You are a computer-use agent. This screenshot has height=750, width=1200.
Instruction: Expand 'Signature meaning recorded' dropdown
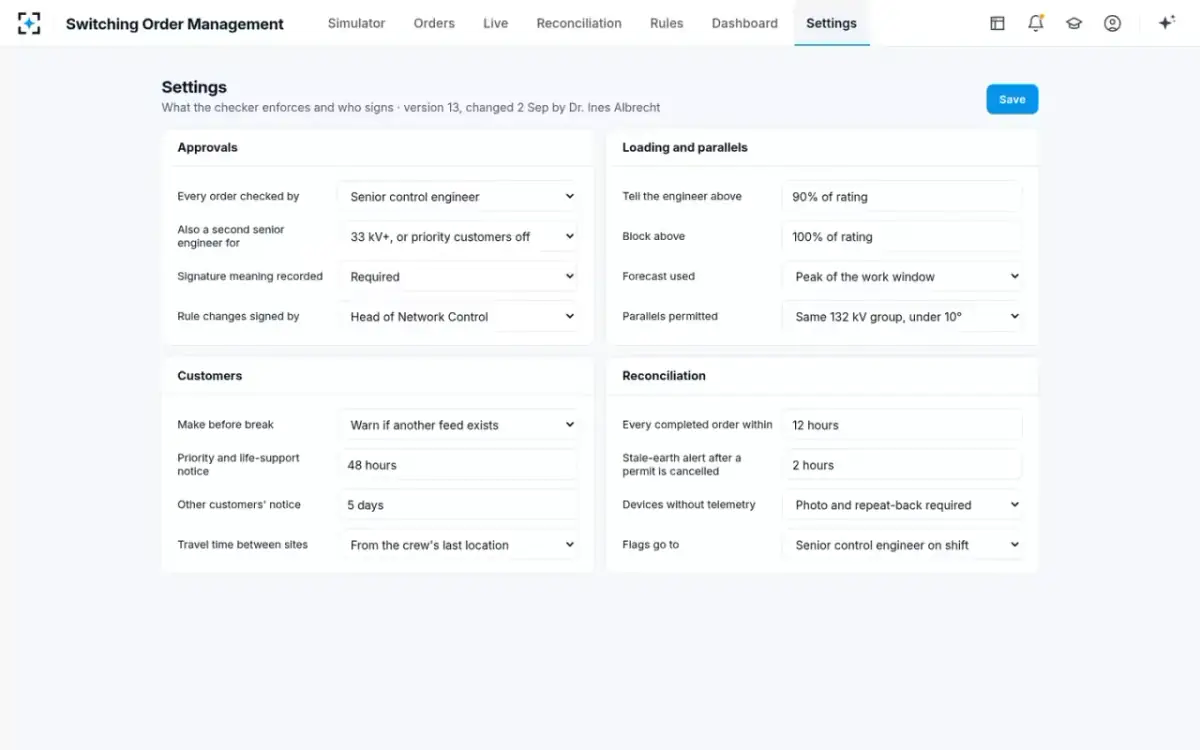pos(458,277)
